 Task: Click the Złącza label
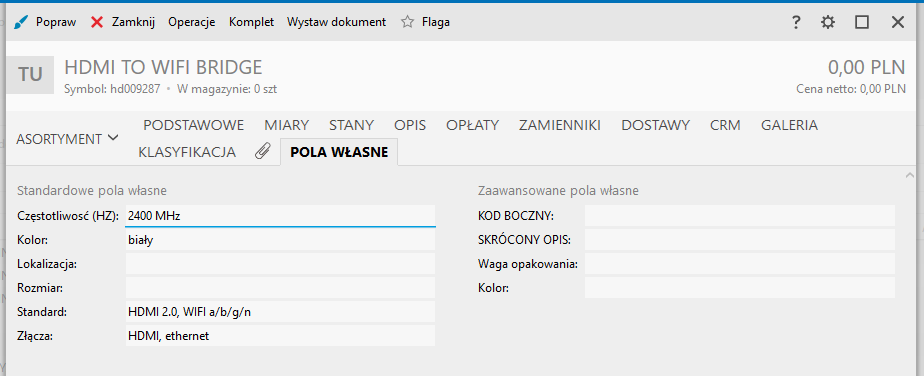[35, 336]
